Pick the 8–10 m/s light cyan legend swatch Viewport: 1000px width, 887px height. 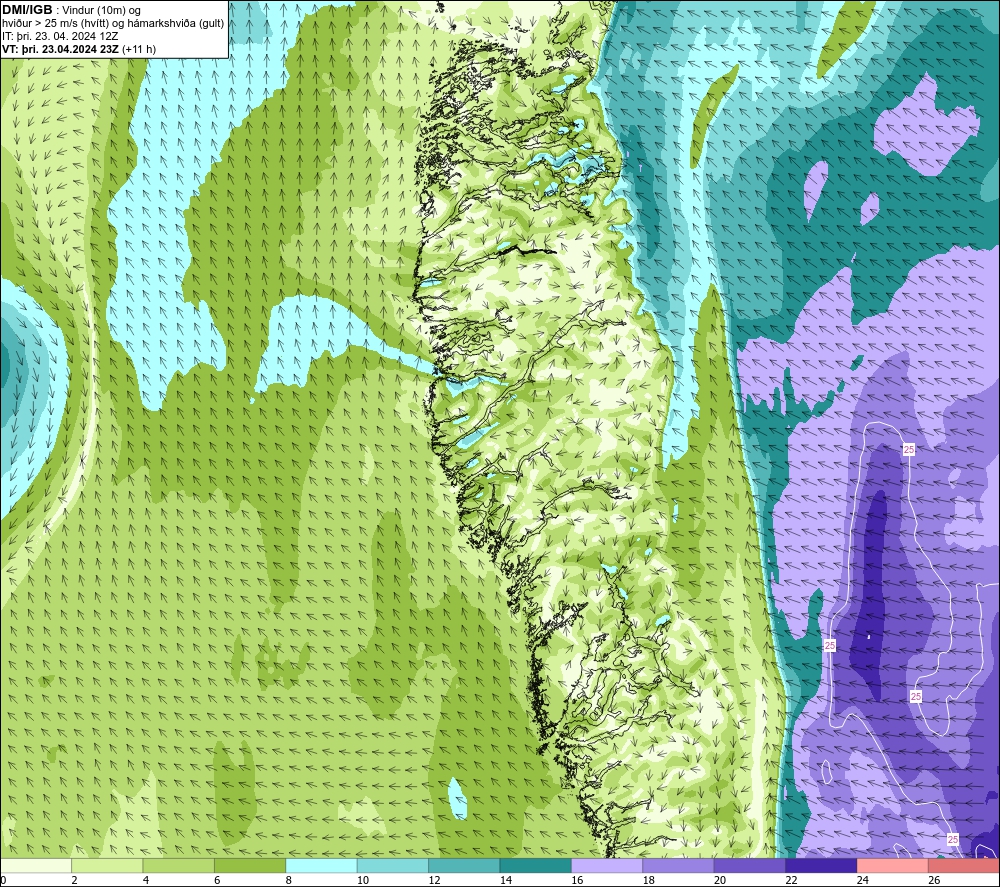(x=321, y=865)
